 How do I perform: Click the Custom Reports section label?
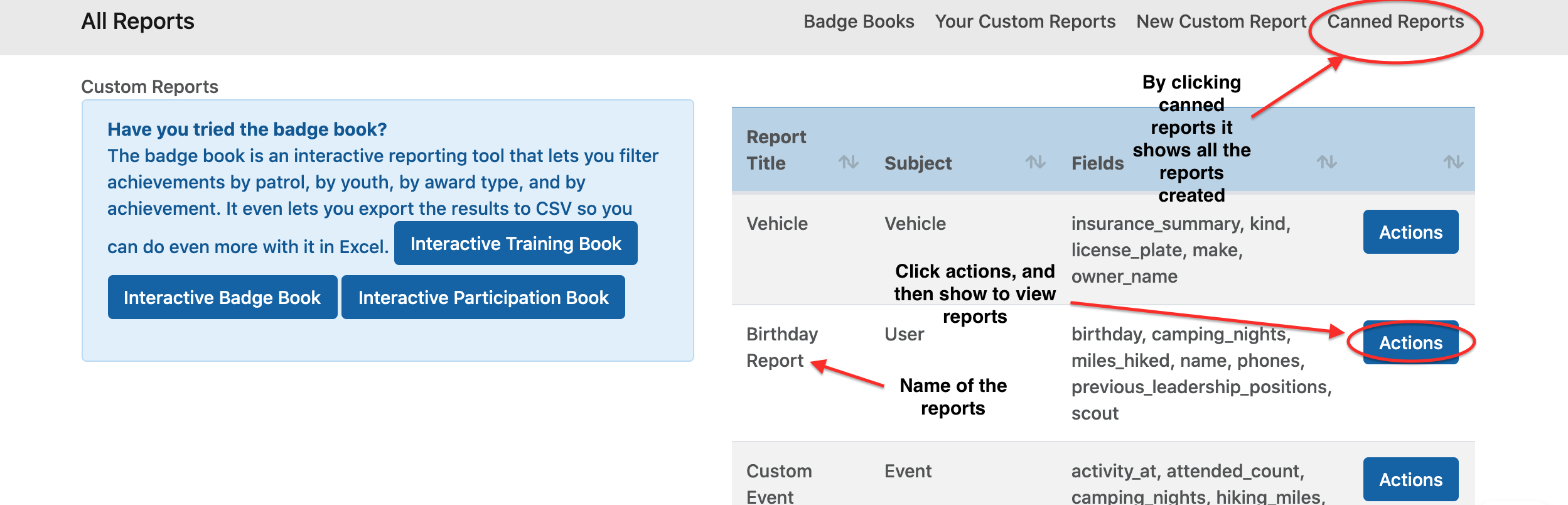pyautogui.click(x=149, y=87)
